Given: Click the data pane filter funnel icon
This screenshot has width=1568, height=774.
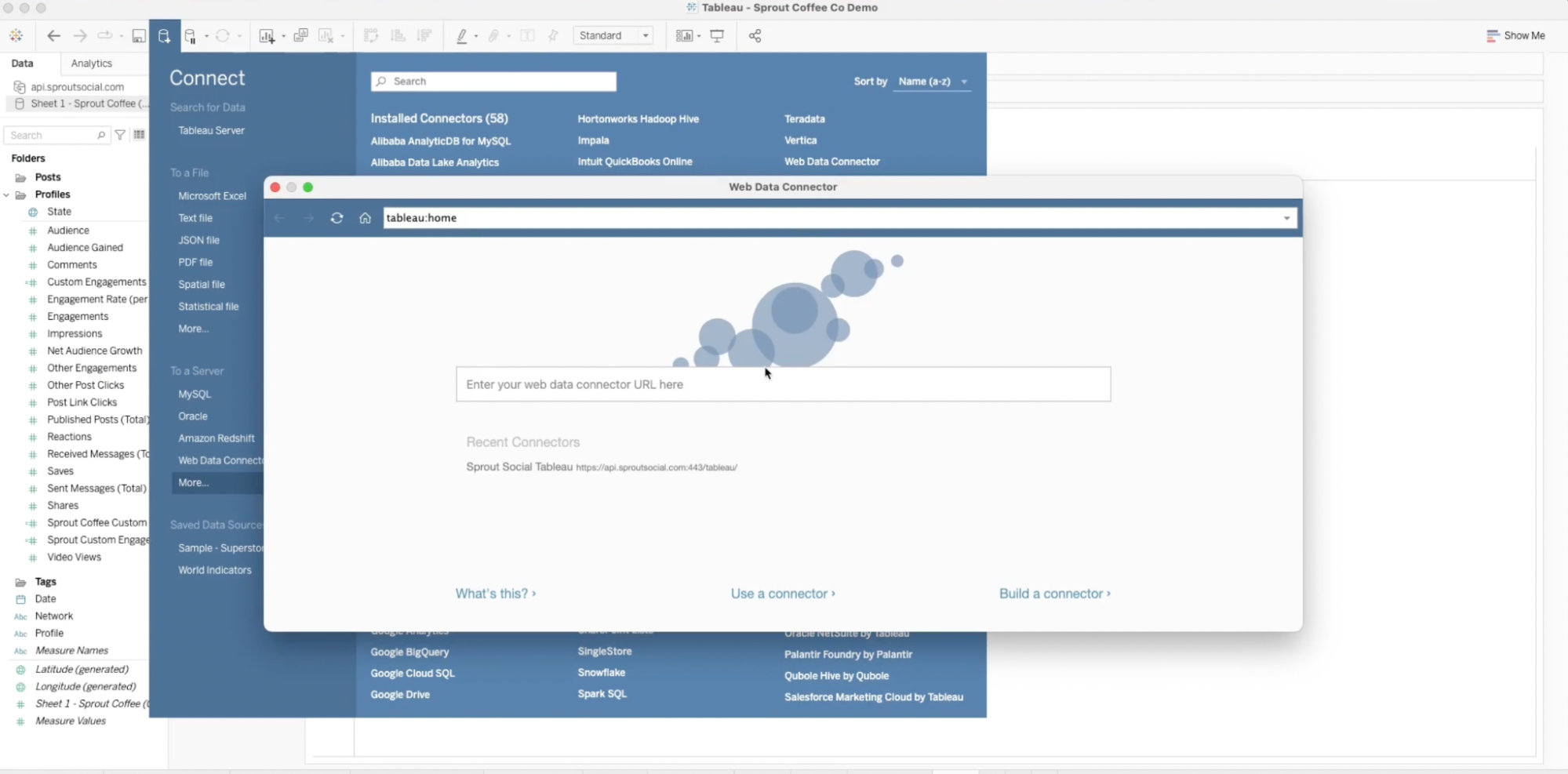Looking at the screenshot, I should [120, 135].
